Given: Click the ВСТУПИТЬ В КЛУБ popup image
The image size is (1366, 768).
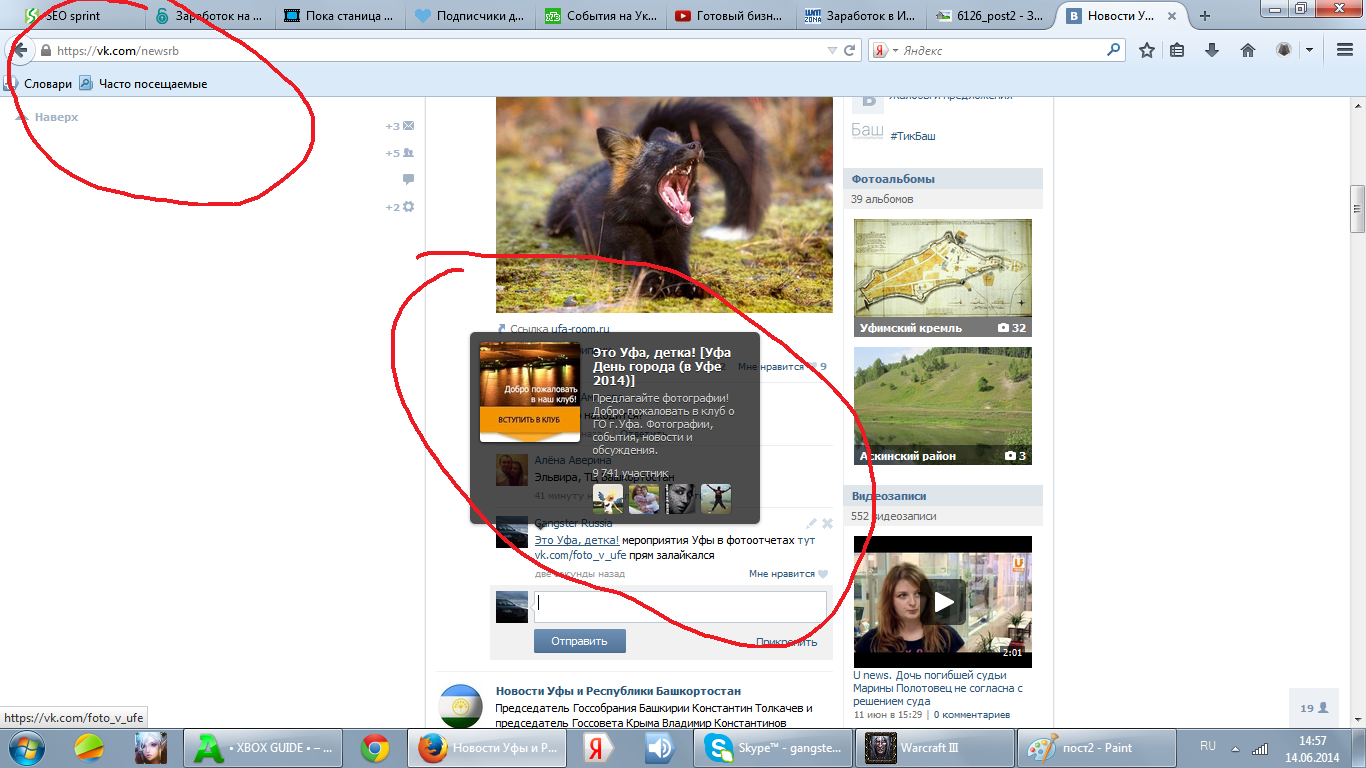Looking at the screenshot, I should [x=530, y=392].
